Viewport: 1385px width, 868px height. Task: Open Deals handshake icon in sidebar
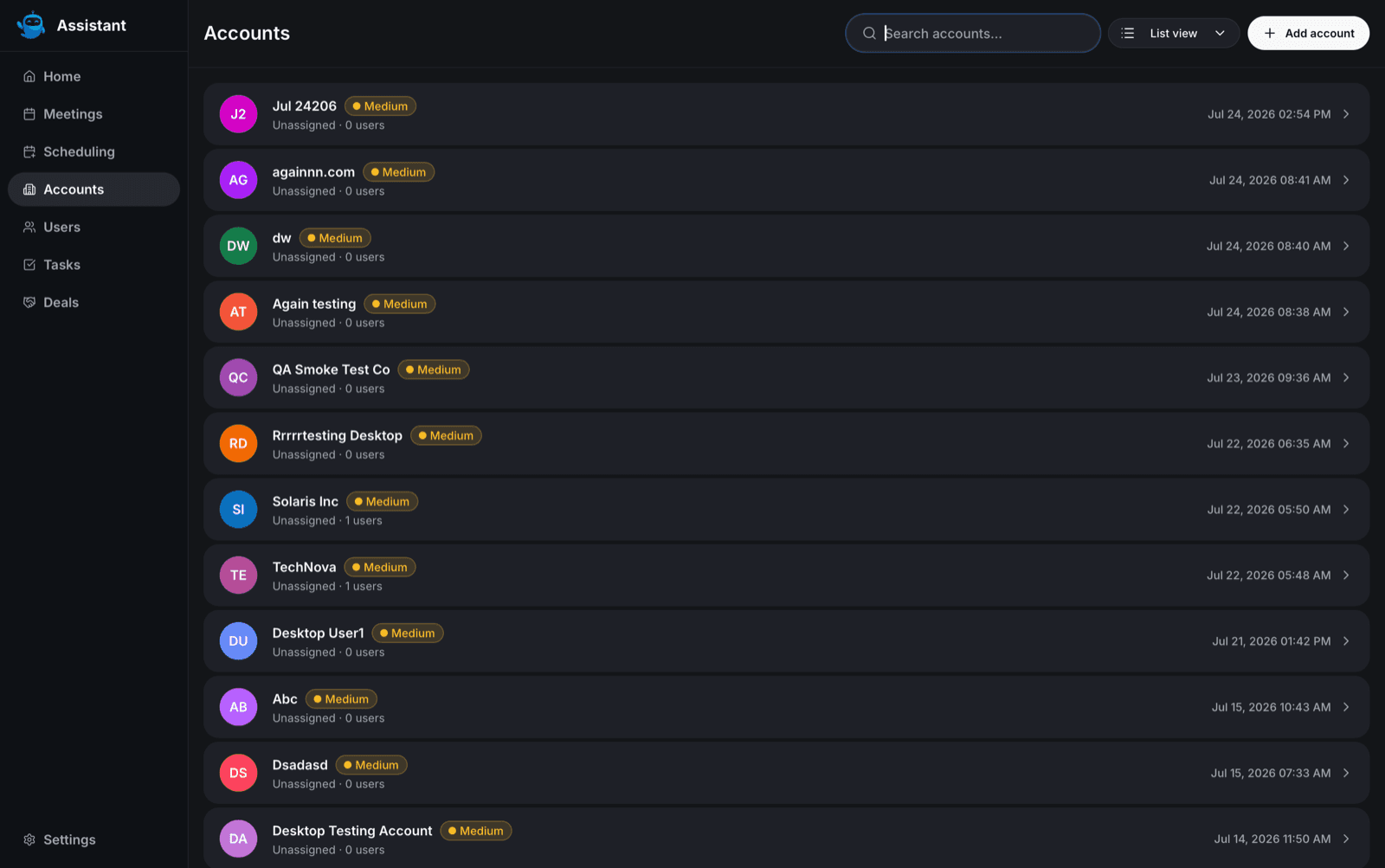click(29, 302)
